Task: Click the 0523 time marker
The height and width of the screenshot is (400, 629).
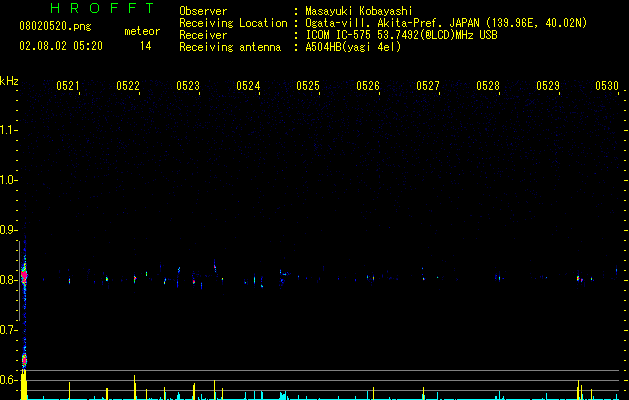Action: [188, 86]
